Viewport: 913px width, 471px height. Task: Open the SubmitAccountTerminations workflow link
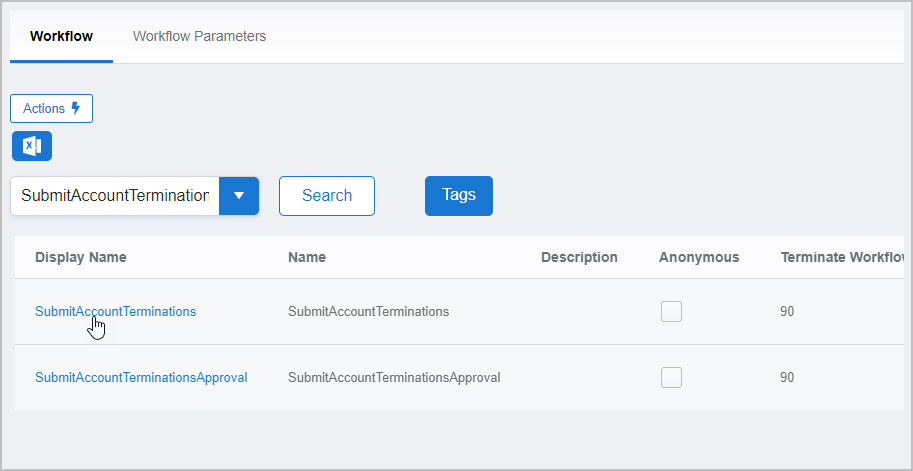point(115,311)
